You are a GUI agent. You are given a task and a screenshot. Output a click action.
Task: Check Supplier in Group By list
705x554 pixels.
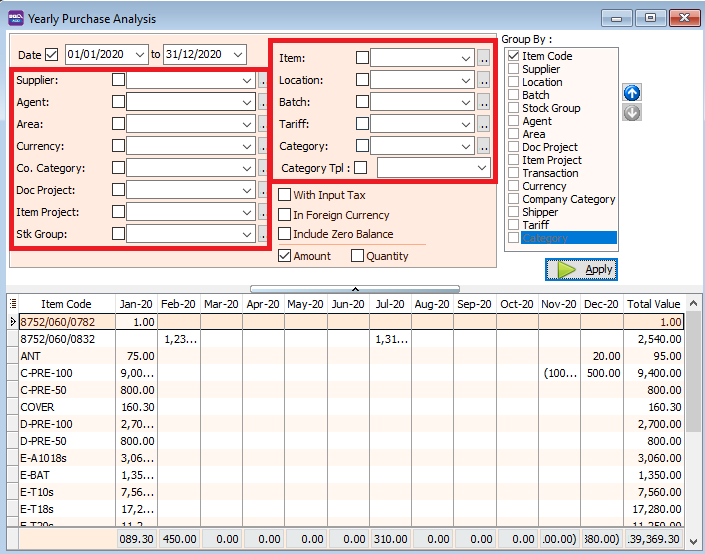pyautogui.click(x=514, y=69)
